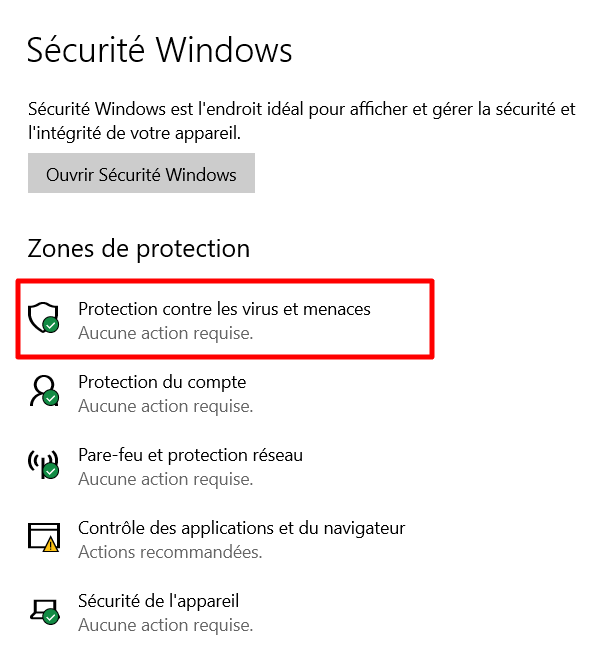
Task: Open Protection du compte
Action: 162,382
